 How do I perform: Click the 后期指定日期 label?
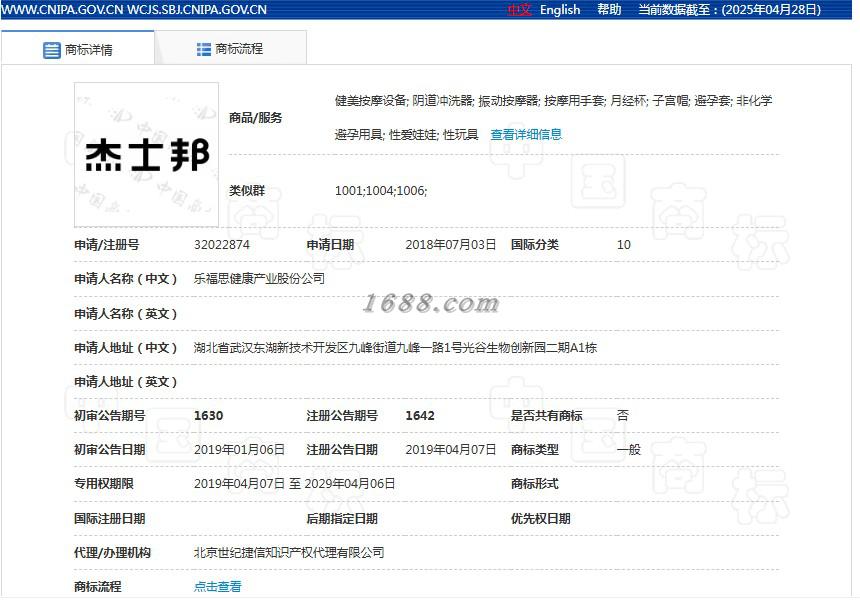click(x=342, y=518)
